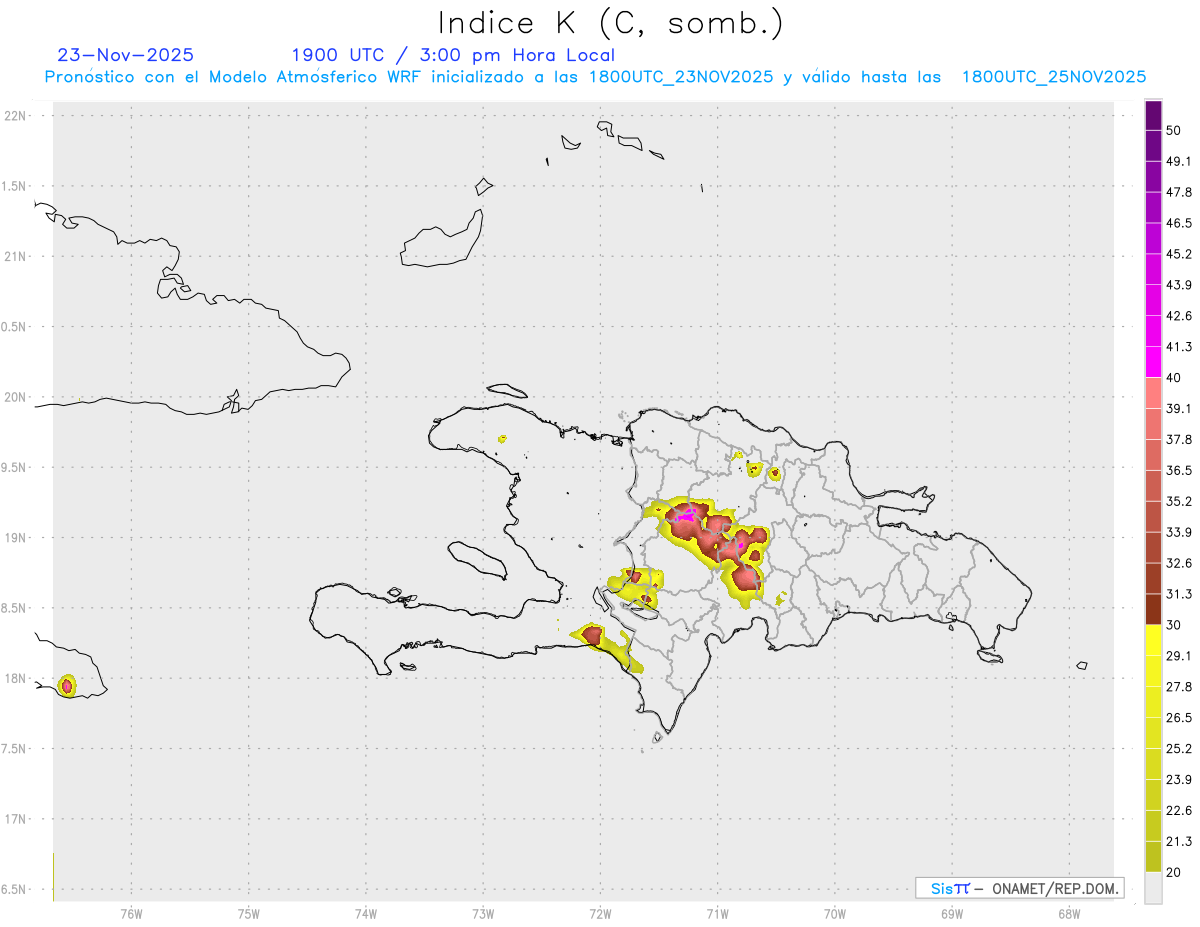Pick the magenta swatch between 40 and 41.3
Screen dimensions: 1200x927
[x=1153, y=362]
